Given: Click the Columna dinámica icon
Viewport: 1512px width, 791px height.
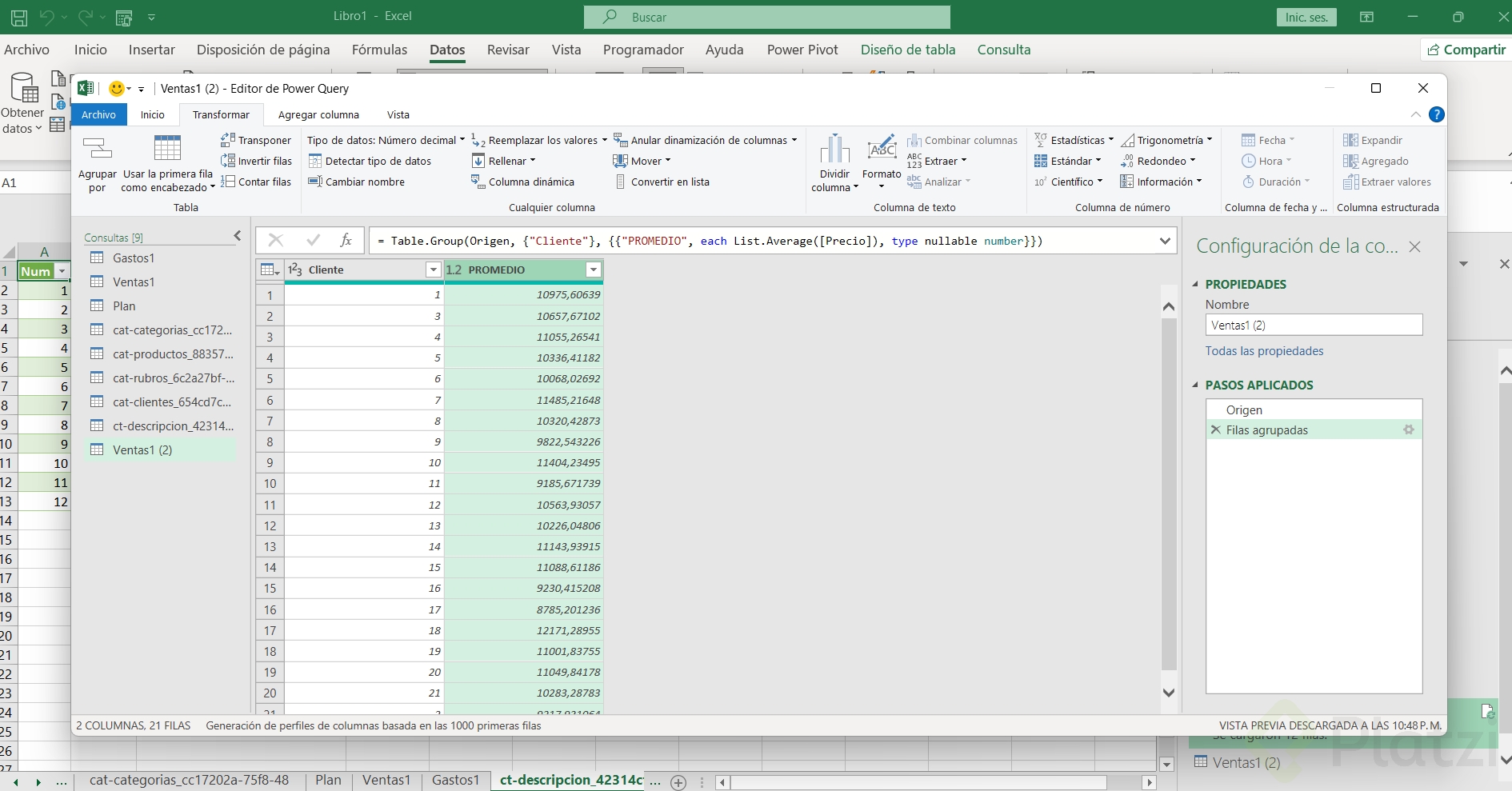Looking at the screenshot, I should coord(478,182).
